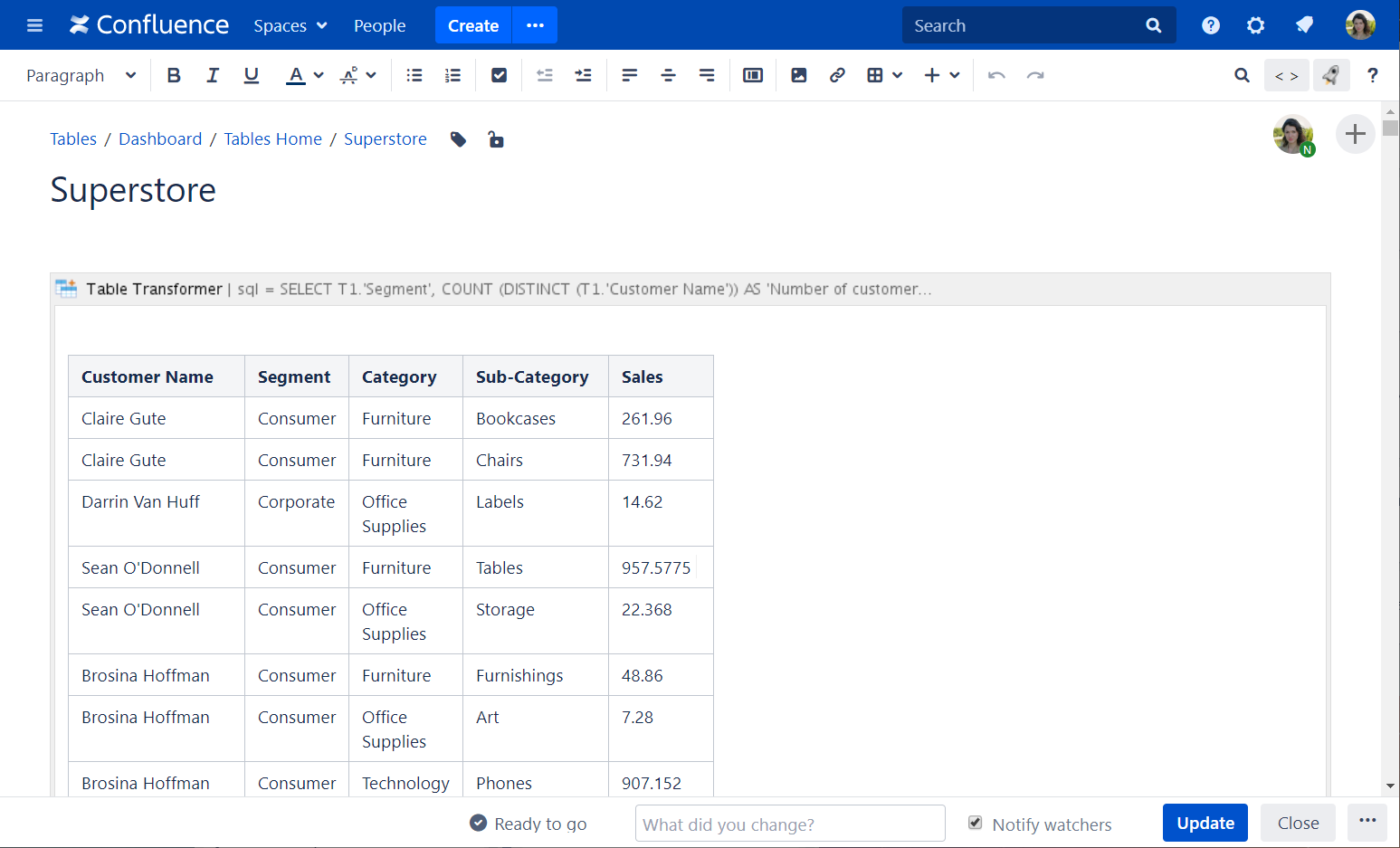The image size is (1400, 848).
Task: Apply italic formatting
Action: point(213,75)
